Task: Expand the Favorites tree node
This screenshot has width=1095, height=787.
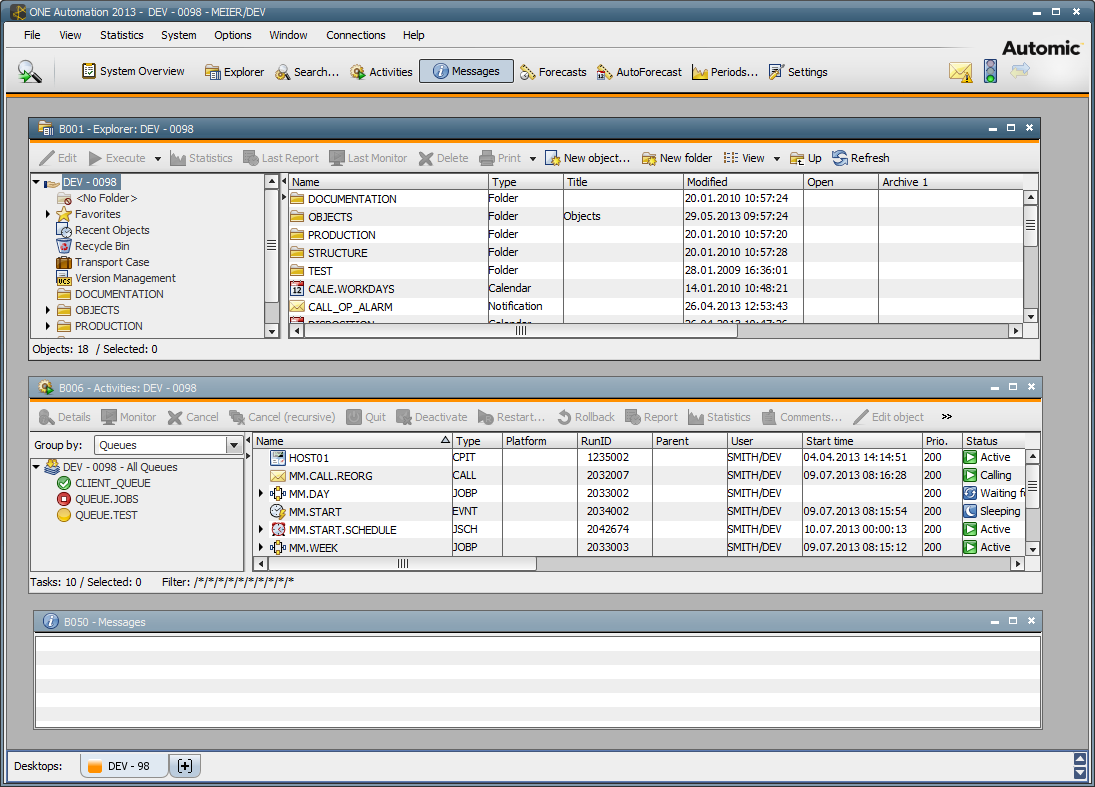Action: [x=47, y=214]
